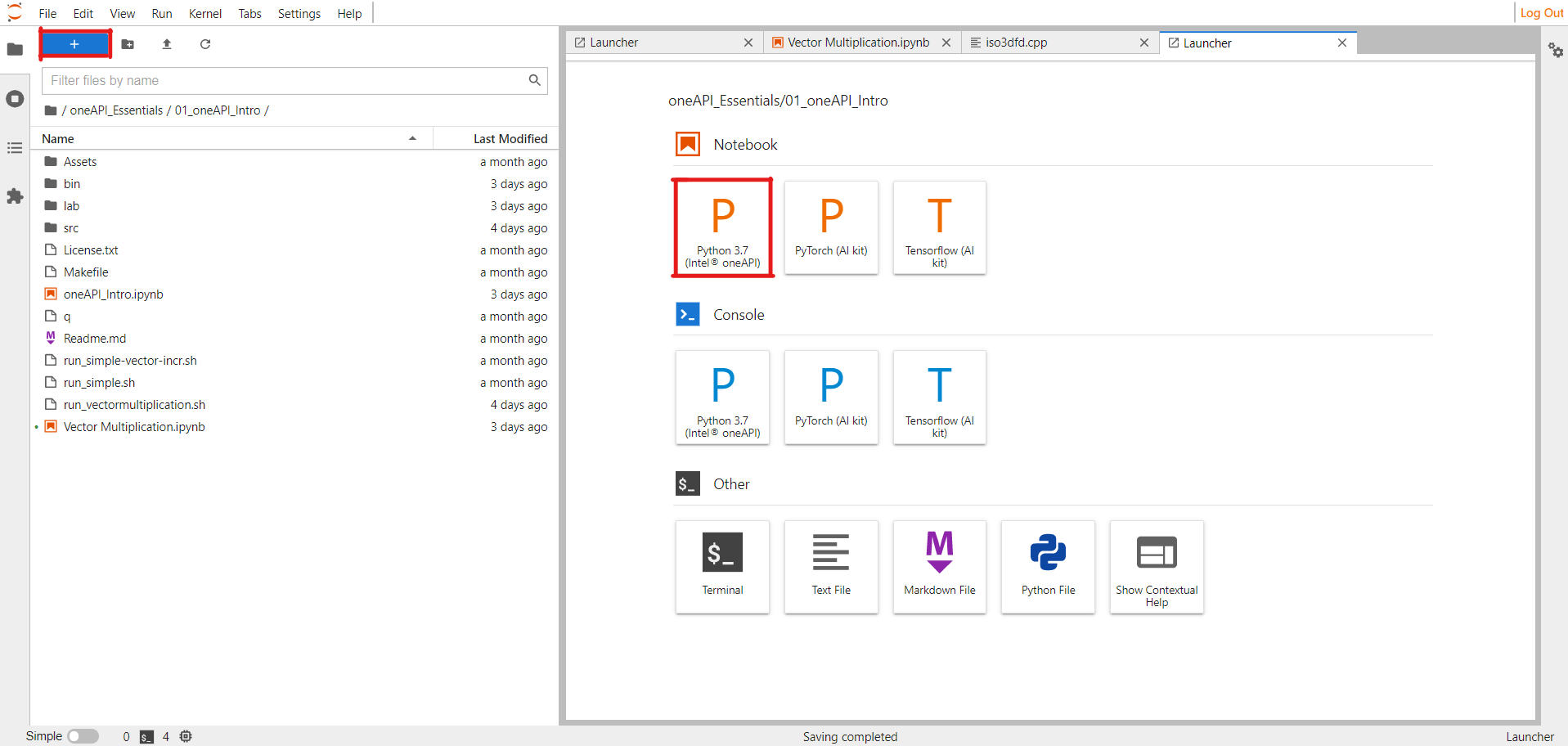
Task: Click the root folder icon in breadcrumb
Action: pos(51,110)
